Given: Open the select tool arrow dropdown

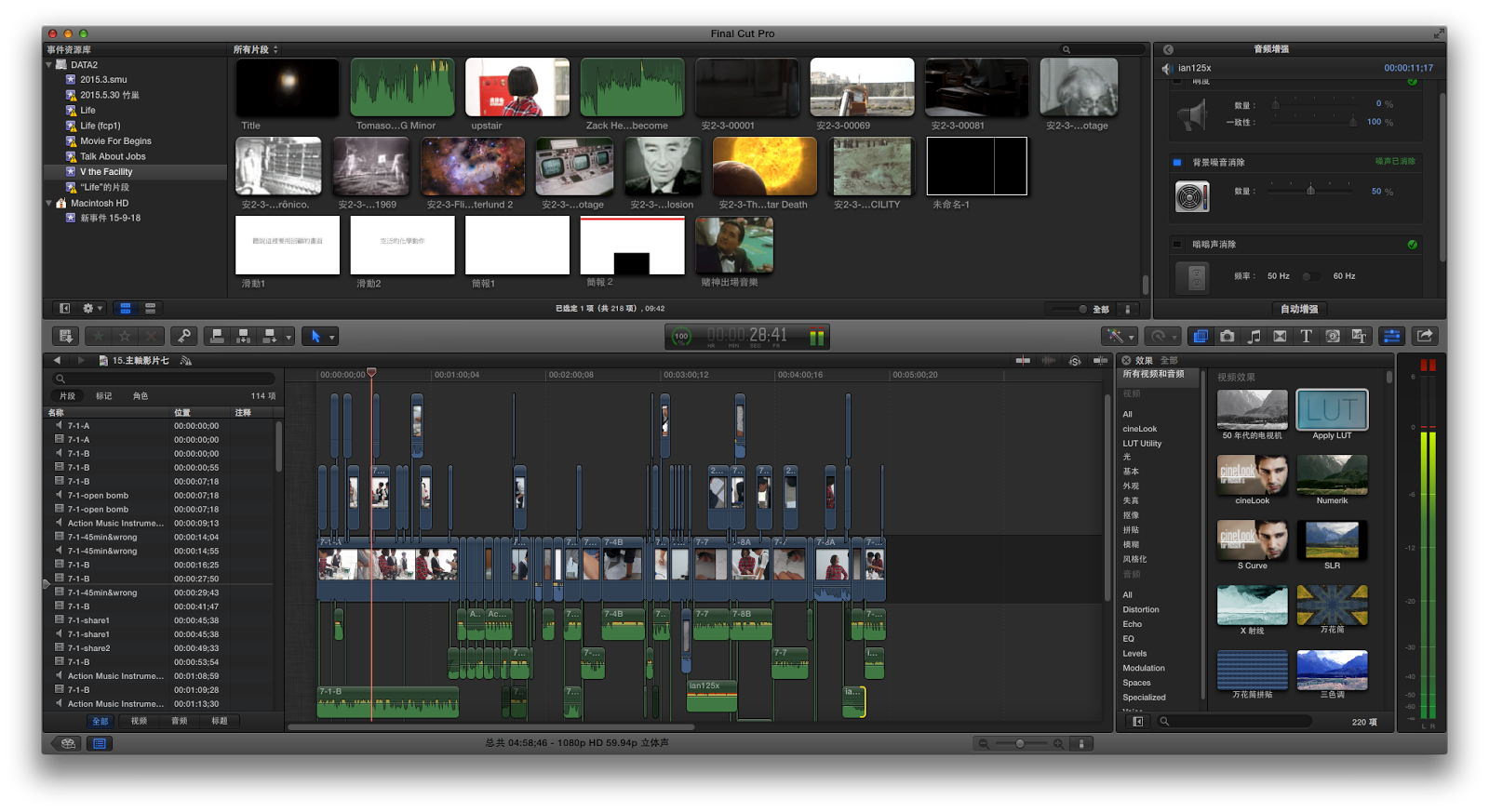Looking at the screenshot, I should [x=332, y=337].
